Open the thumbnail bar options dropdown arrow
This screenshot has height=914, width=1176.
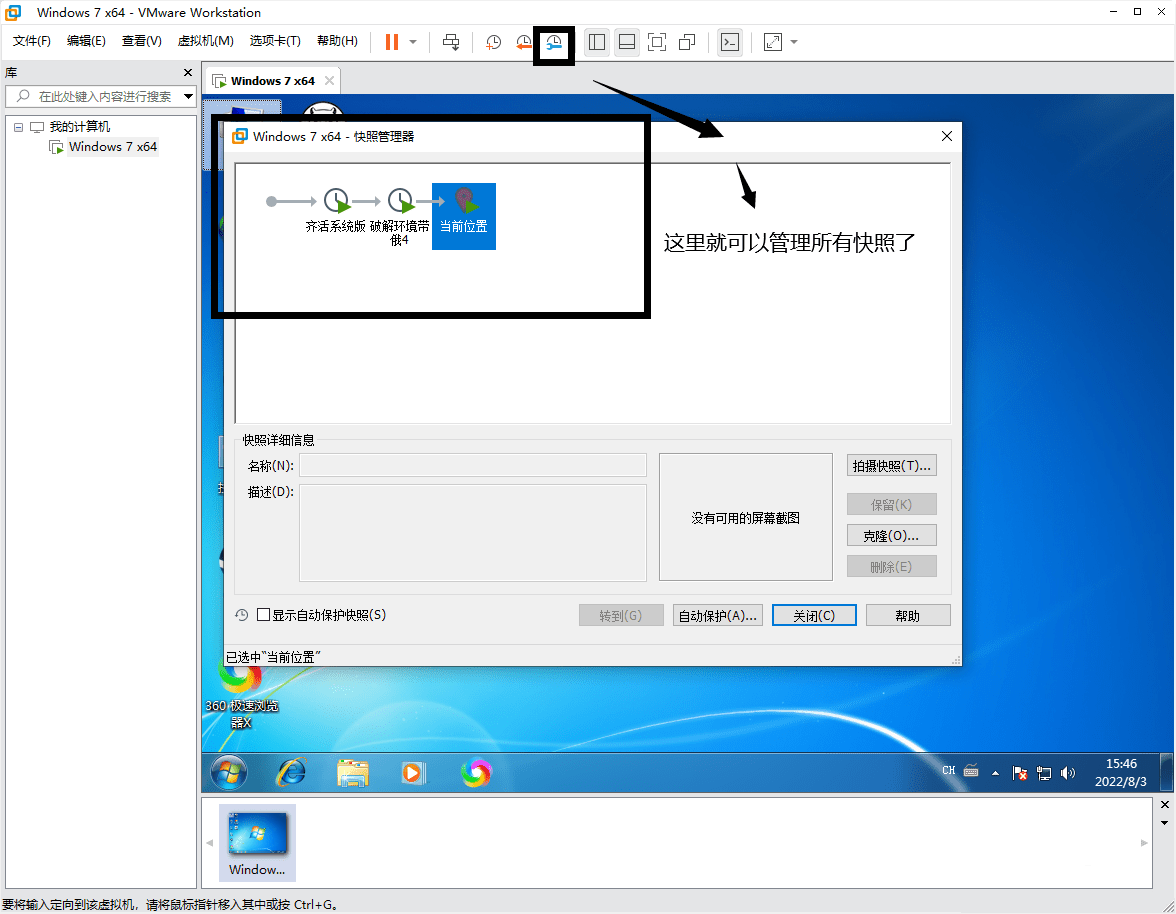(1165, 823)
